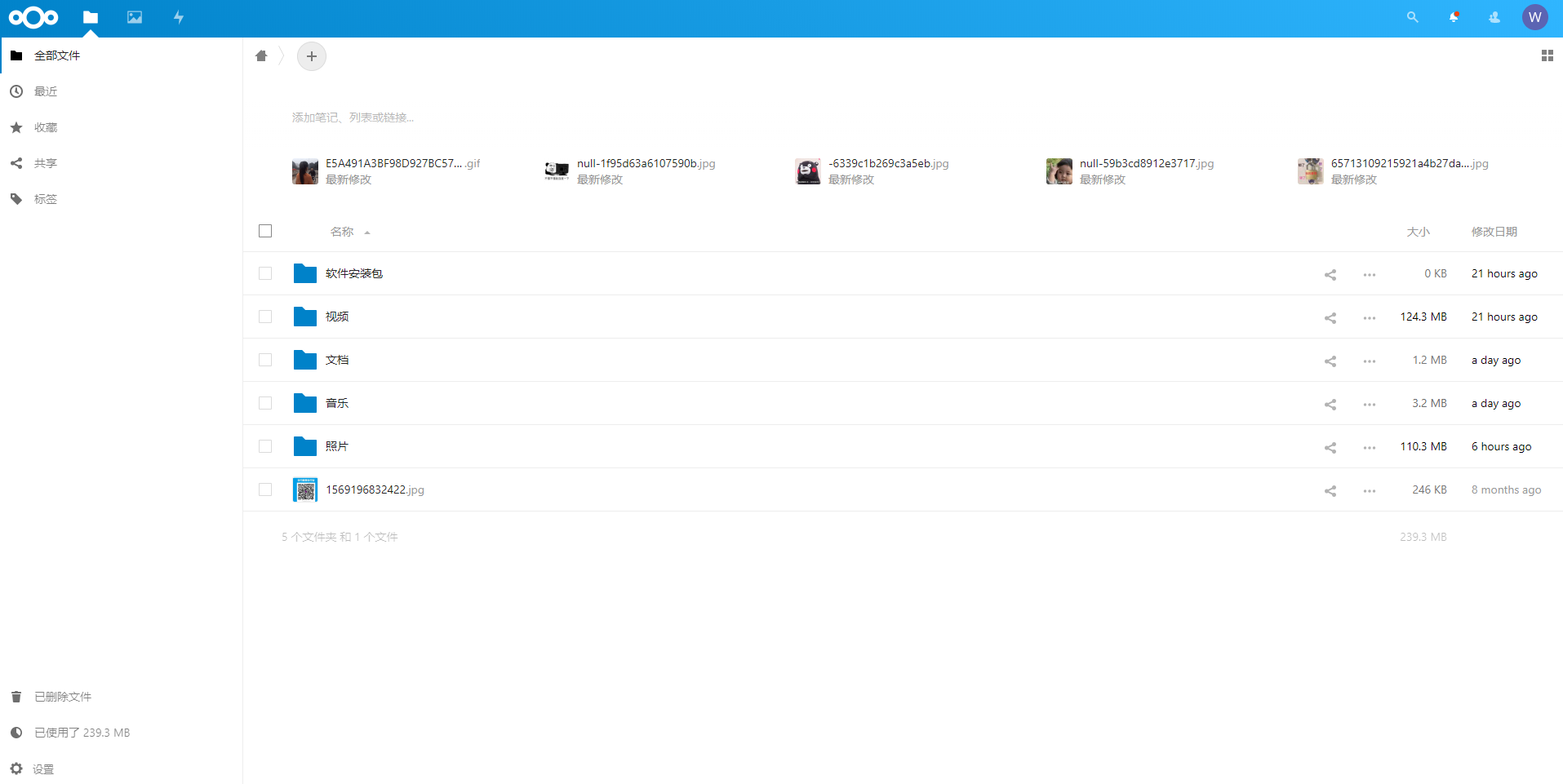
Task: Click the search magnifier icon
Action: pos(1412,17)
